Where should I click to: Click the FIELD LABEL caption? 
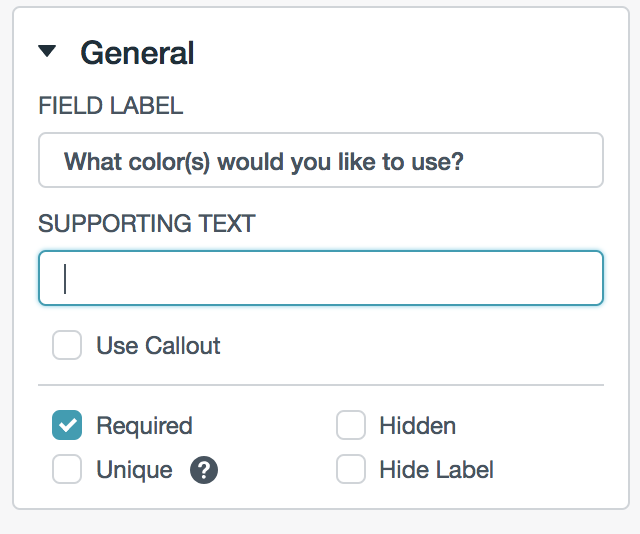[111, 106]
